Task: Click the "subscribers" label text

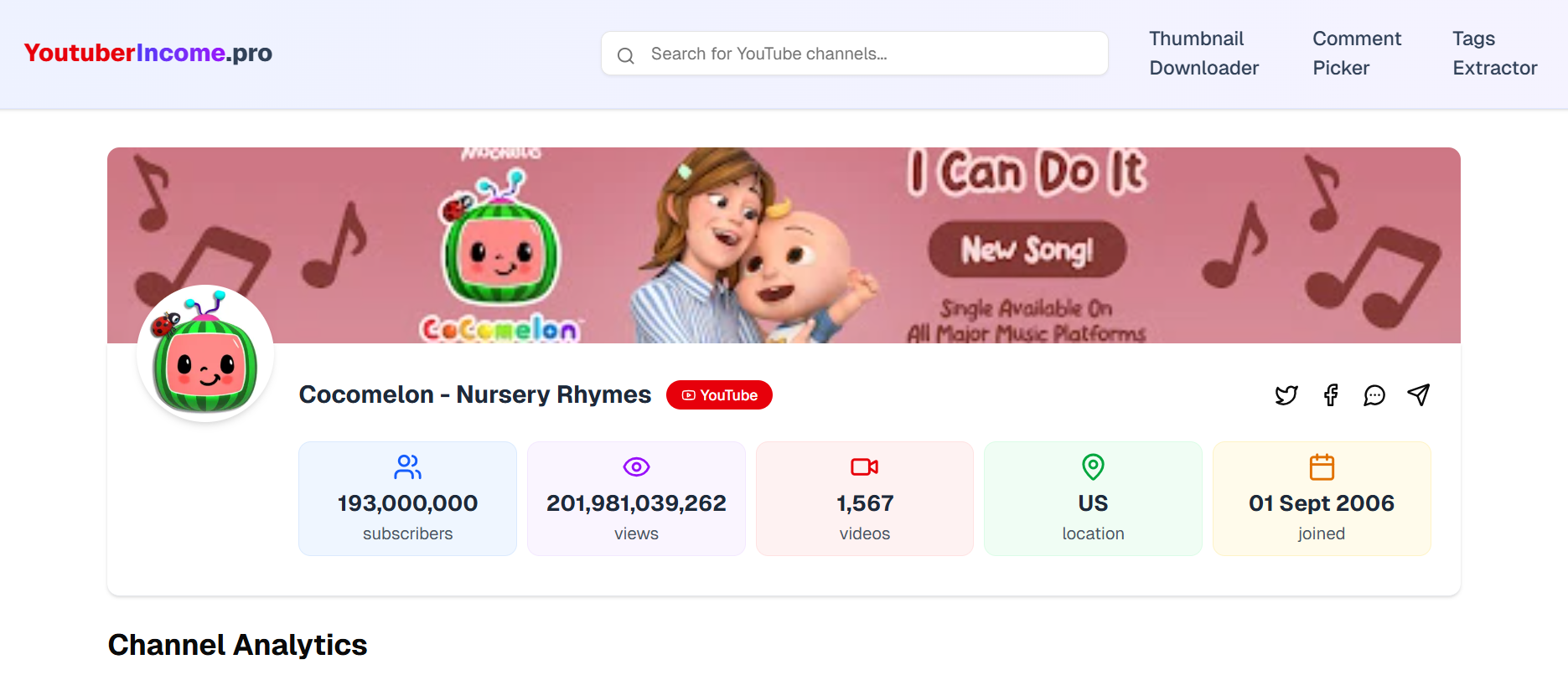Action: pyautogui.click(x=408, y=533)
